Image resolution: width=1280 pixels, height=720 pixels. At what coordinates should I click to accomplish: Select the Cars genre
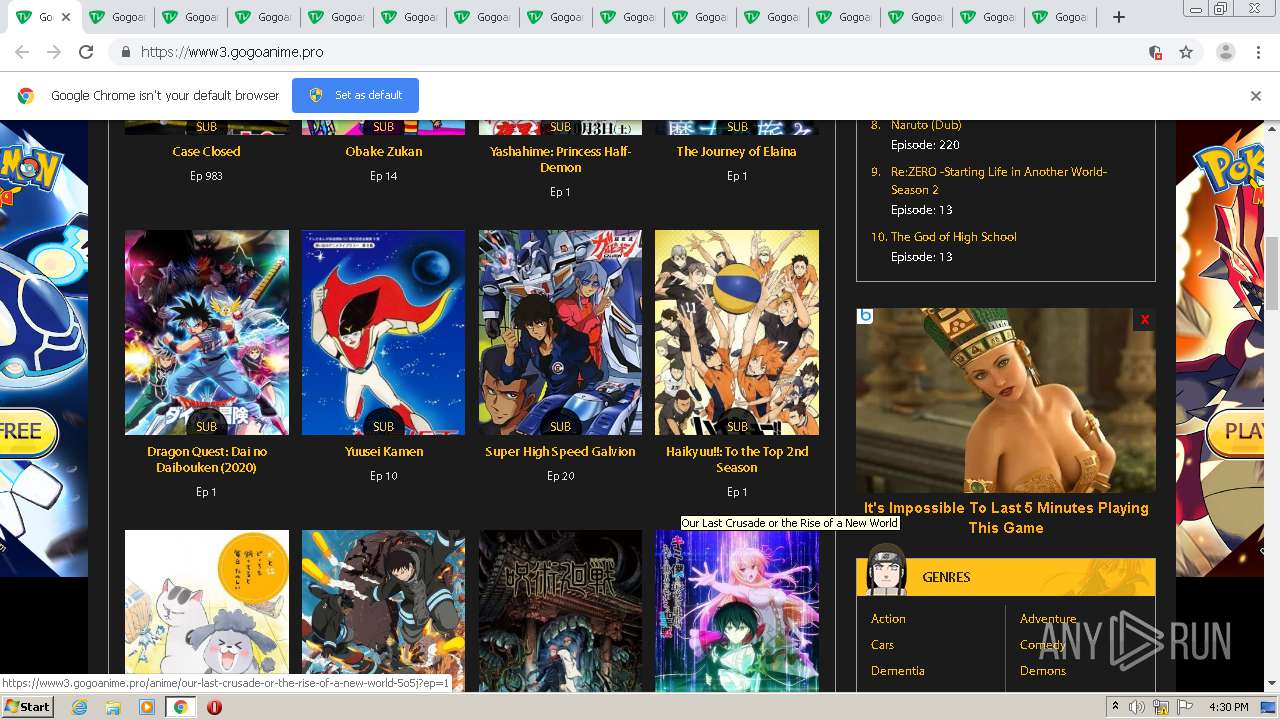[x=882, y=645]
